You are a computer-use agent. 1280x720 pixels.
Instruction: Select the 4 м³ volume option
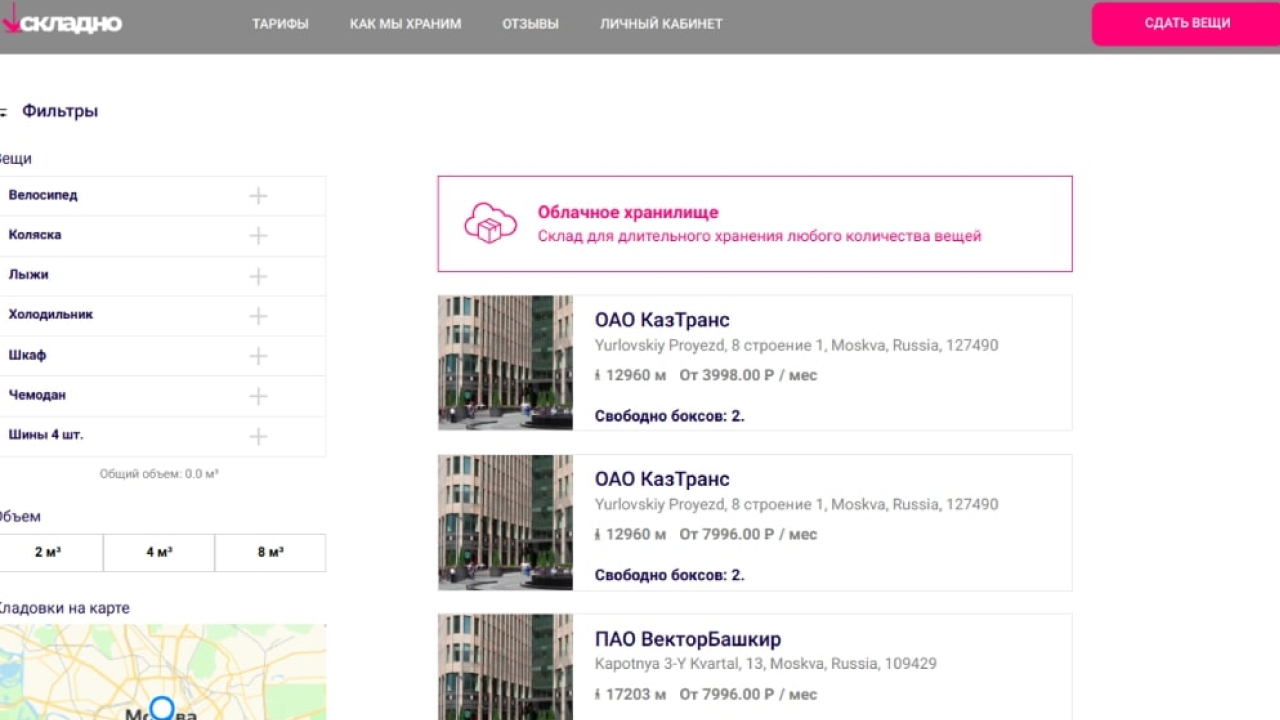[159, 552]
